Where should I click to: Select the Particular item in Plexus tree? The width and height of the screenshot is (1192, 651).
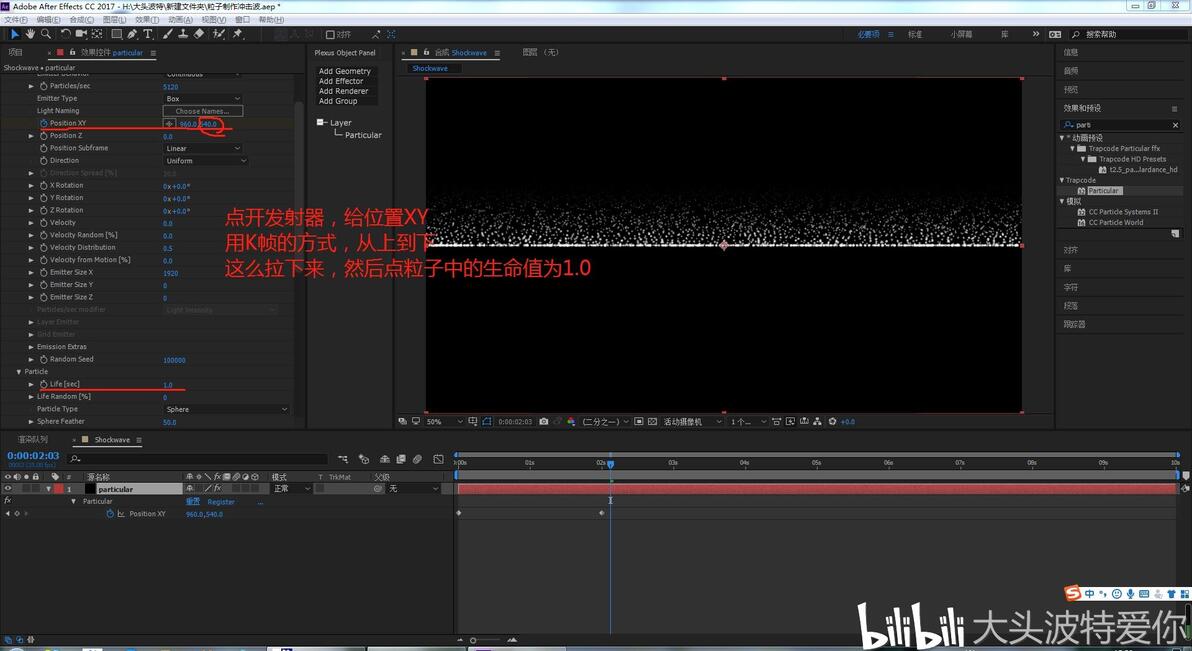(363, 135)
